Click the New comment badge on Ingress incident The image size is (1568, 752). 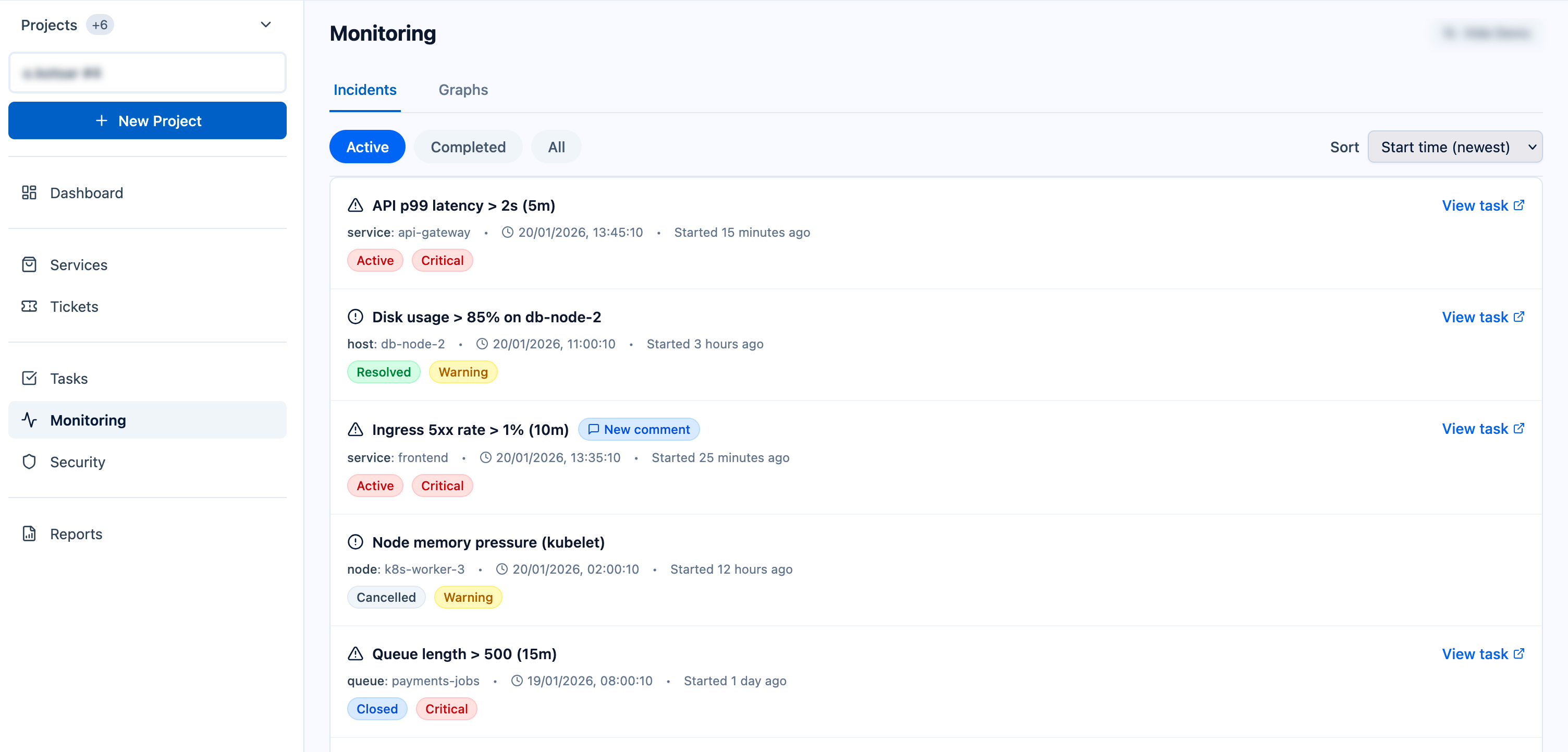pyautogui.click(x=639, y=429)
